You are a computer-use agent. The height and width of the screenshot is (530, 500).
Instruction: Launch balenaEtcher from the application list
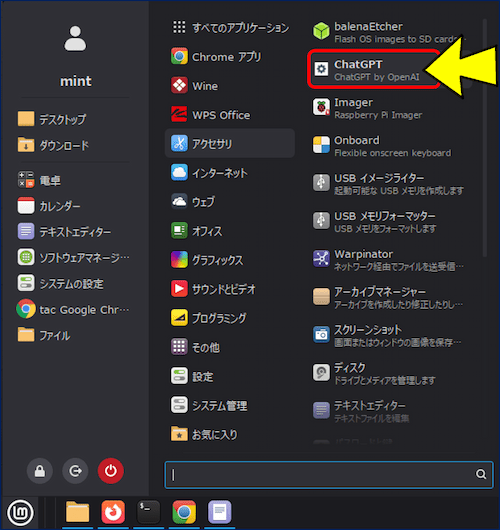click(389, 32)
